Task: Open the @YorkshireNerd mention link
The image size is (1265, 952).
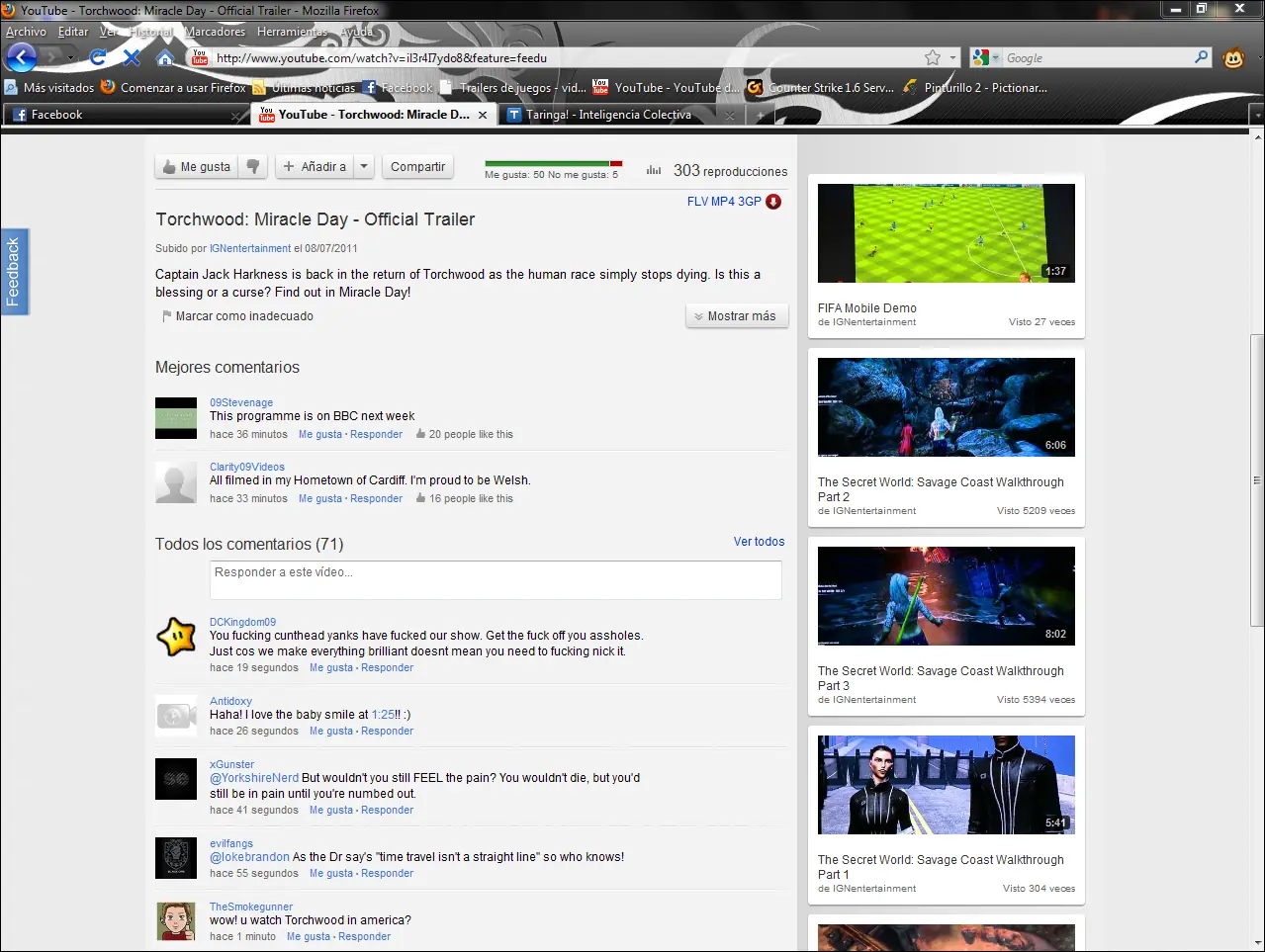Action: [254, 778]
